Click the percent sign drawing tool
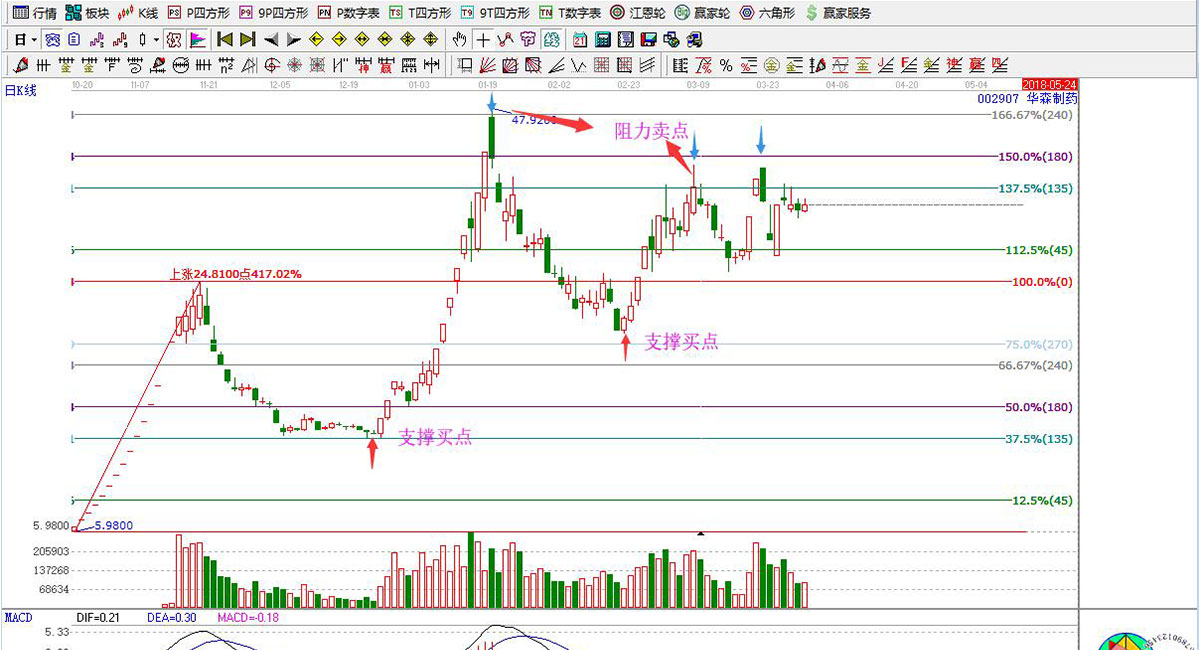This screenshot has width=1200, height=650. (725, 66)
